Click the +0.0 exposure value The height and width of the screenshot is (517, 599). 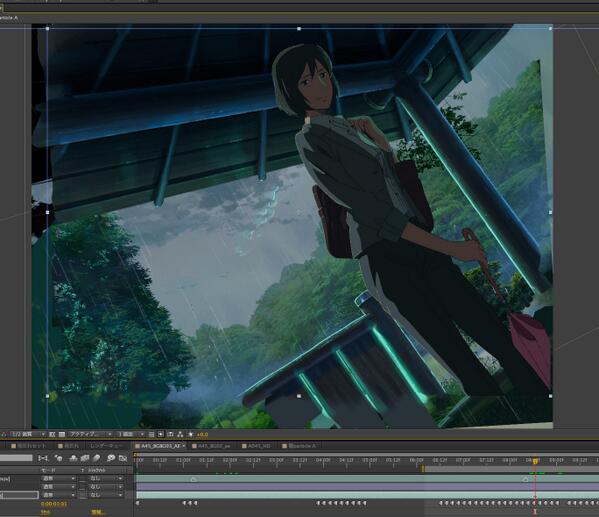point(202,434)
